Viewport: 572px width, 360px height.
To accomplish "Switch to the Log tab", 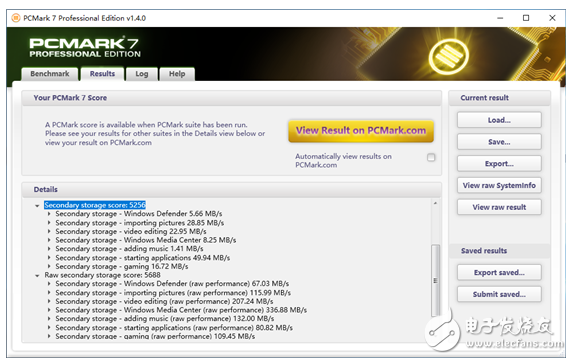I will pyautogui.click(x=142, y=74).
